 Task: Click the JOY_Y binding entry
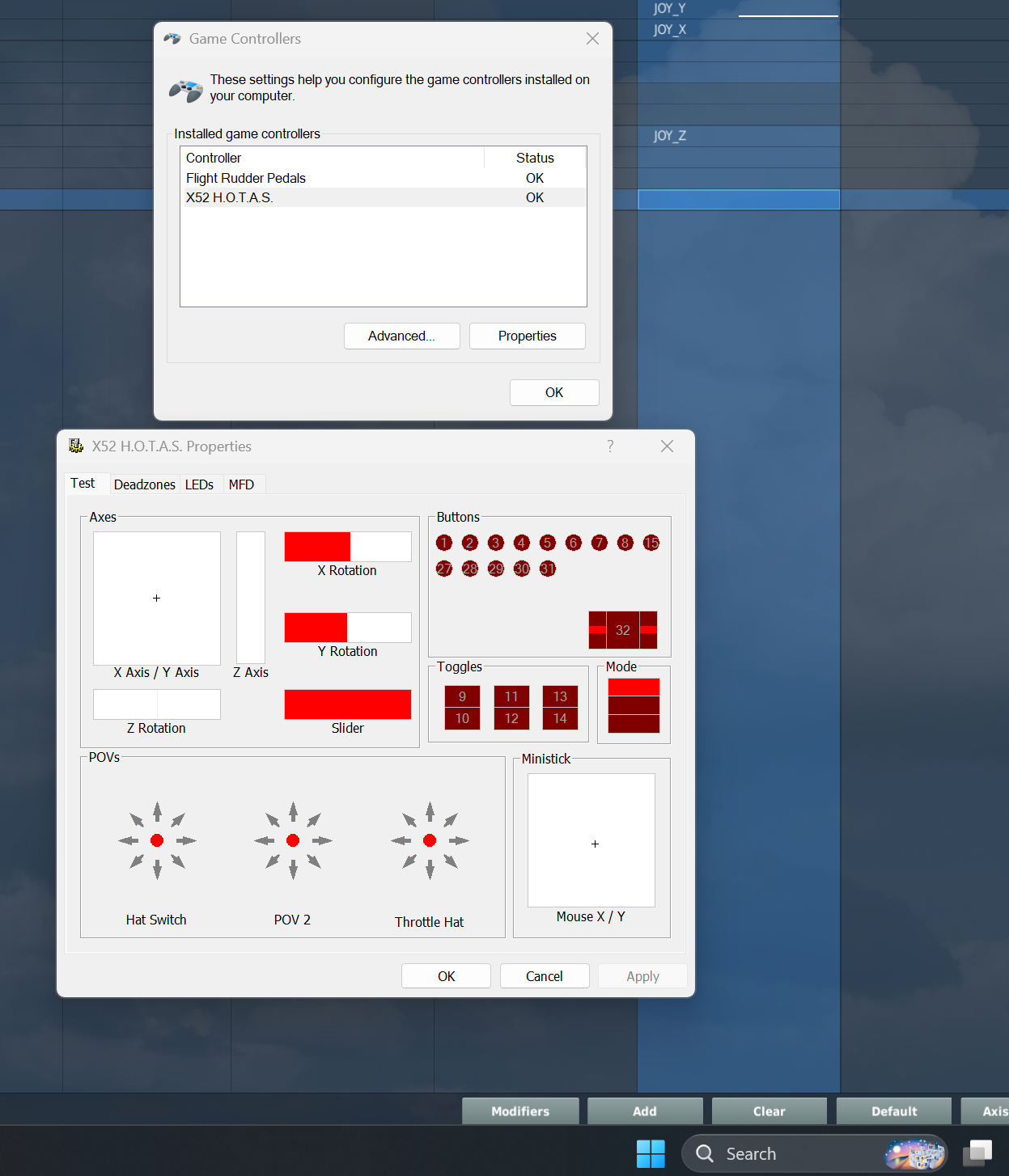pyautogui.click(x=670, y=8)
